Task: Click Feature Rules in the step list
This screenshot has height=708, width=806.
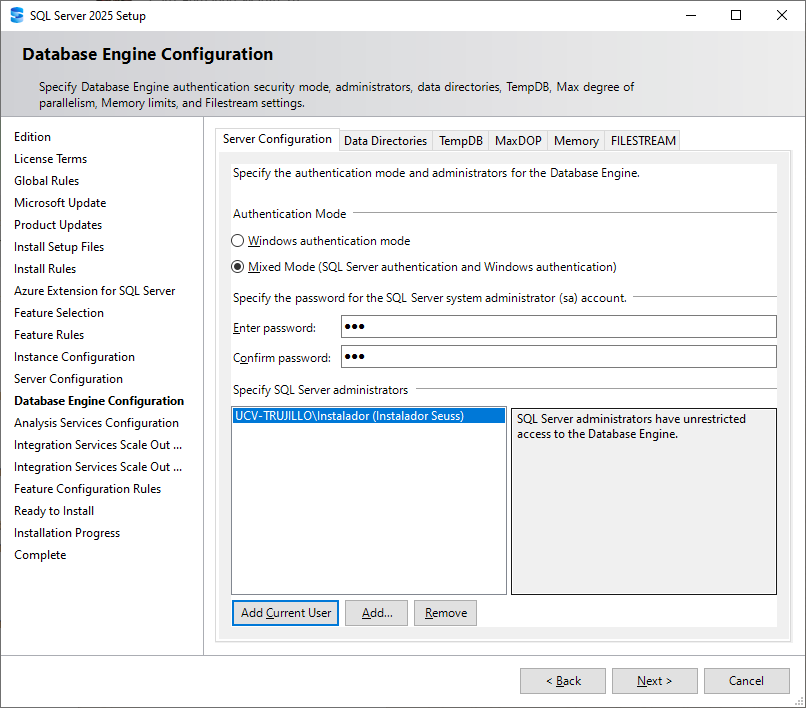Action: click(x=49, y=335)
